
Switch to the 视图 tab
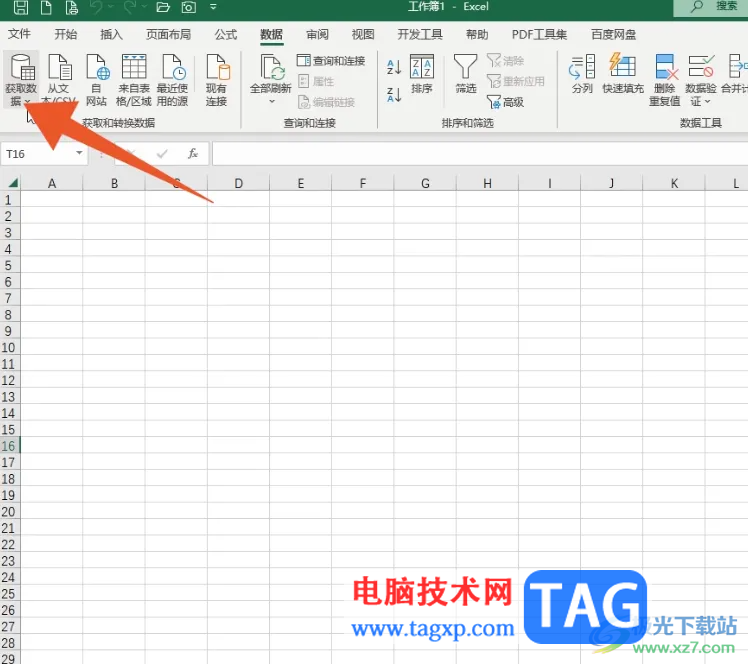[x=363, y=34]
